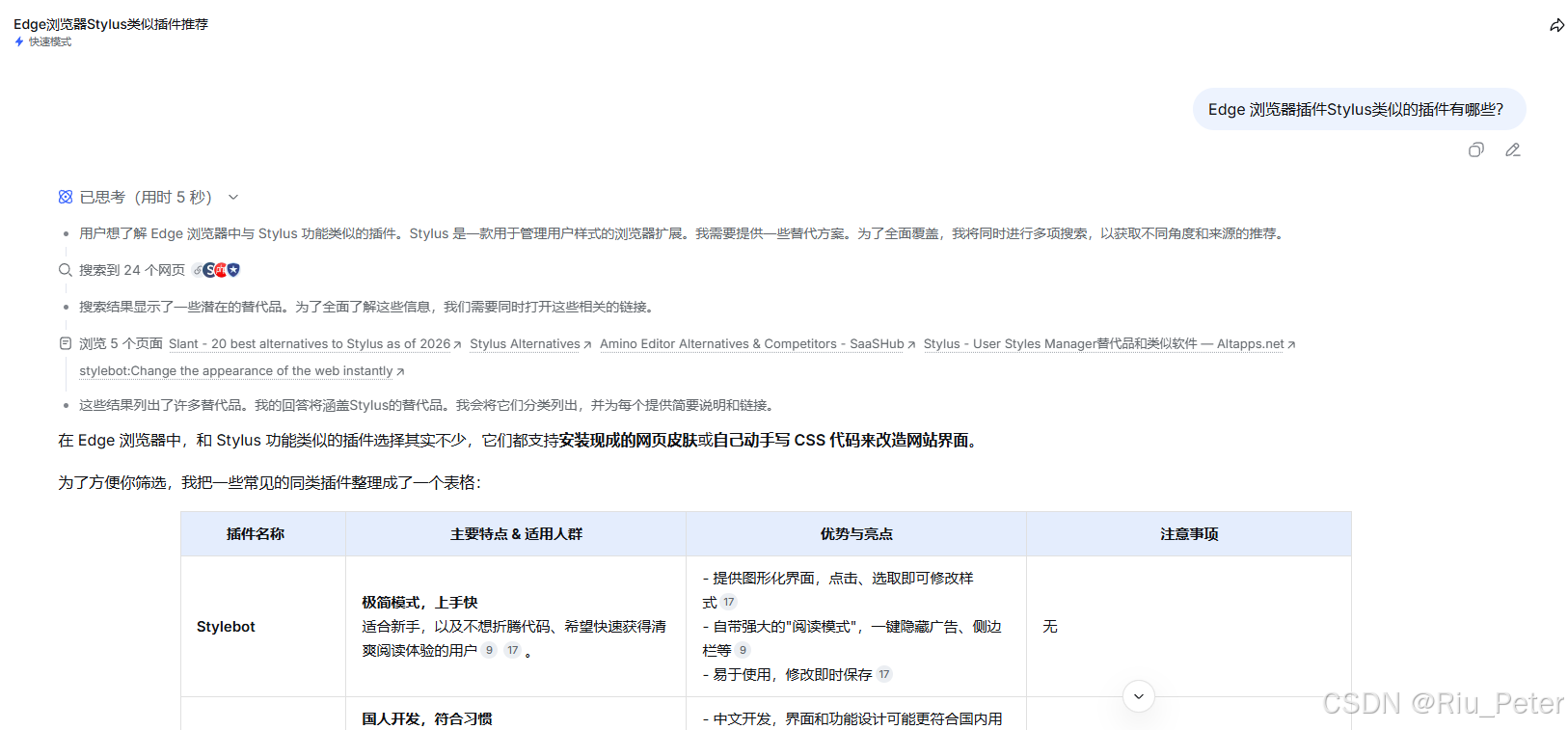This screenshot has height=730, width=1568.
Task: Click the 注意事项 table header
Action: pos(1189,533)
